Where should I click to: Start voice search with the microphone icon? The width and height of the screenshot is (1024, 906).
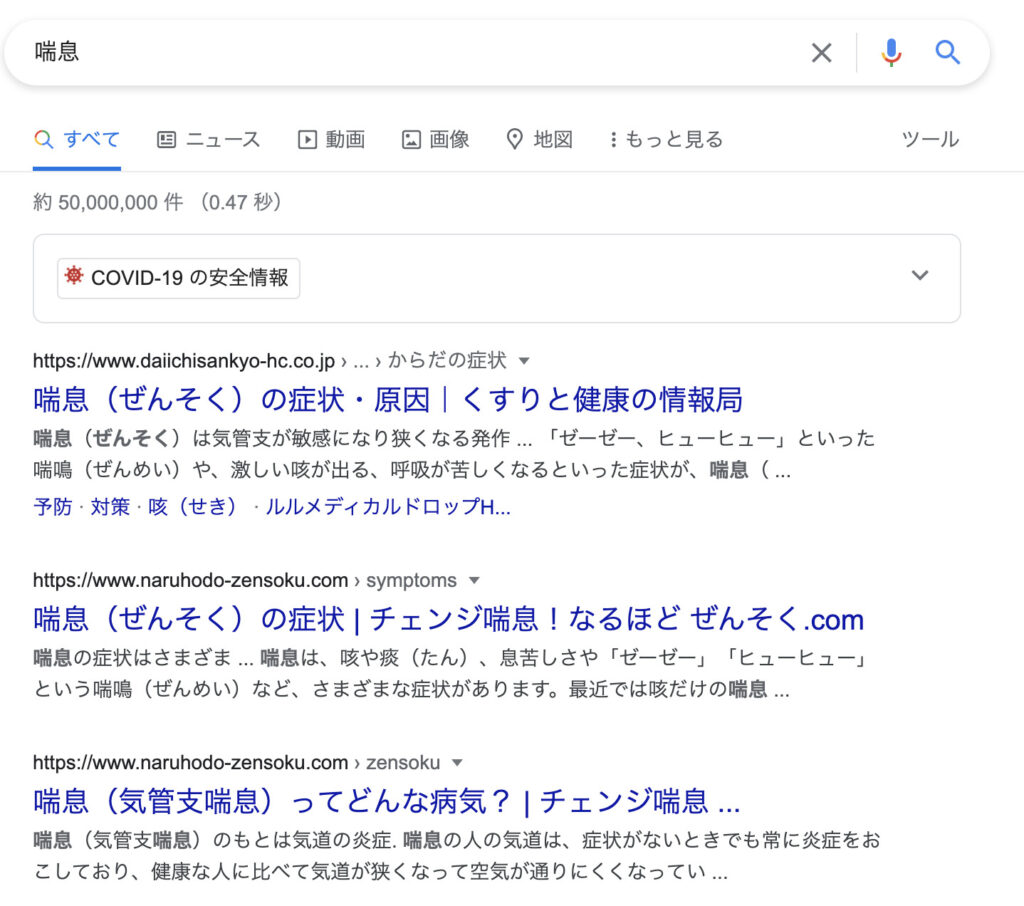[x=891, y=52]
